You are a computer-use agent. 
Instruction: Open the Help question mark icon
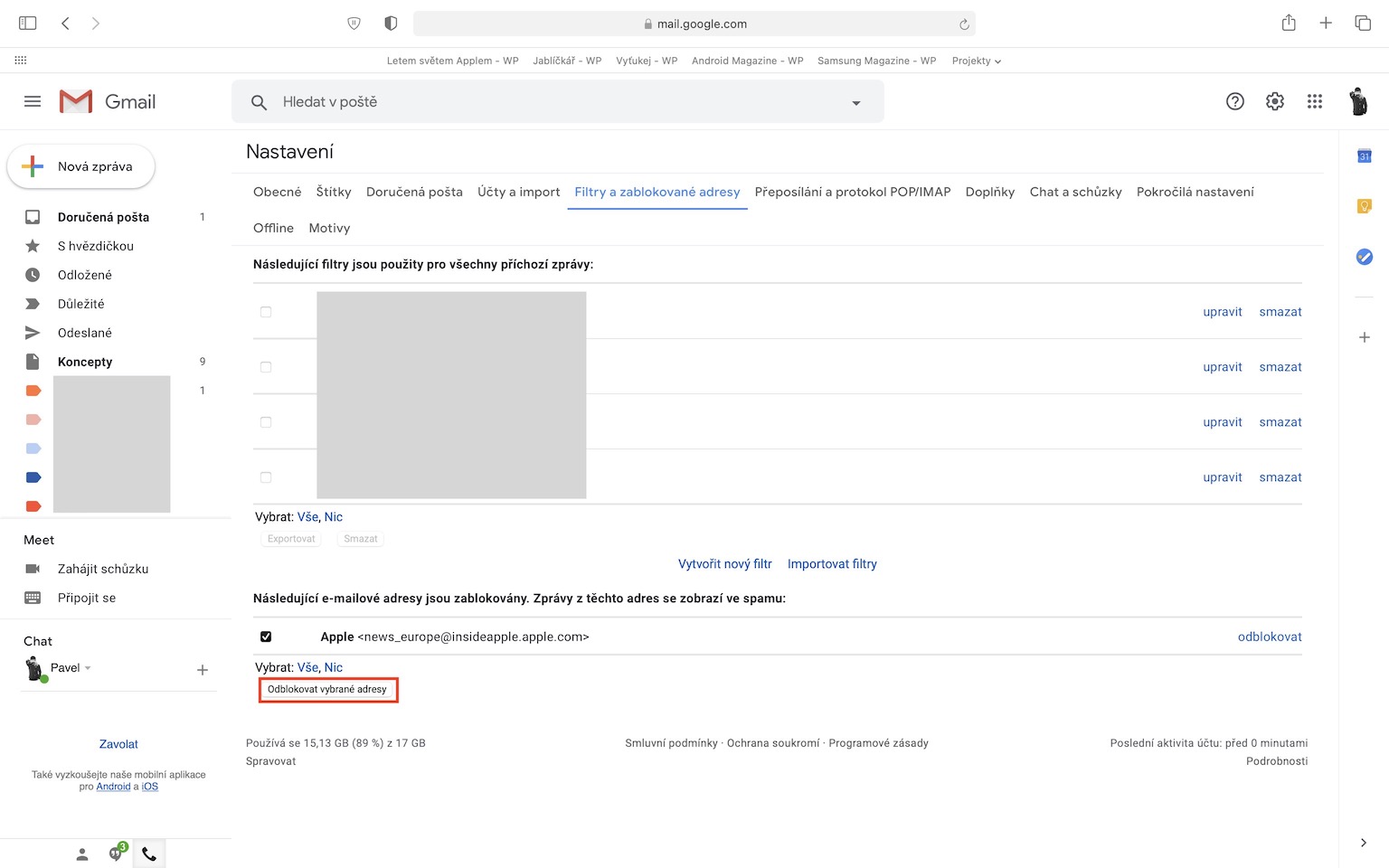[x=1235, y=102]
